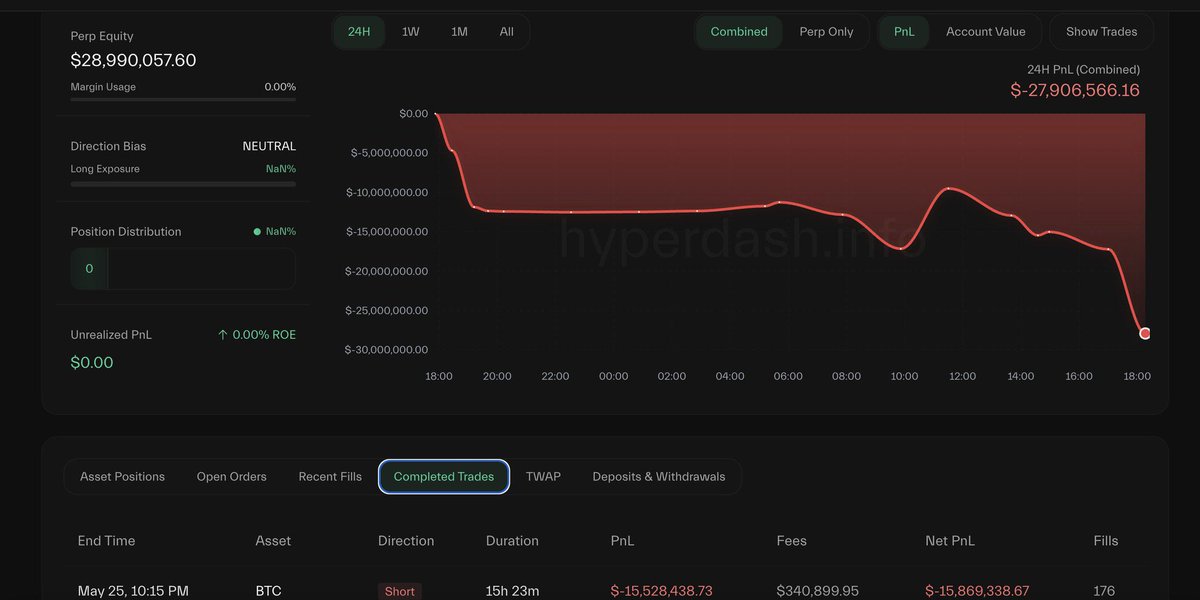Switch to Perp Only view
The image size is (1200, 600).
pyautogui.click(x=827, y=32)
